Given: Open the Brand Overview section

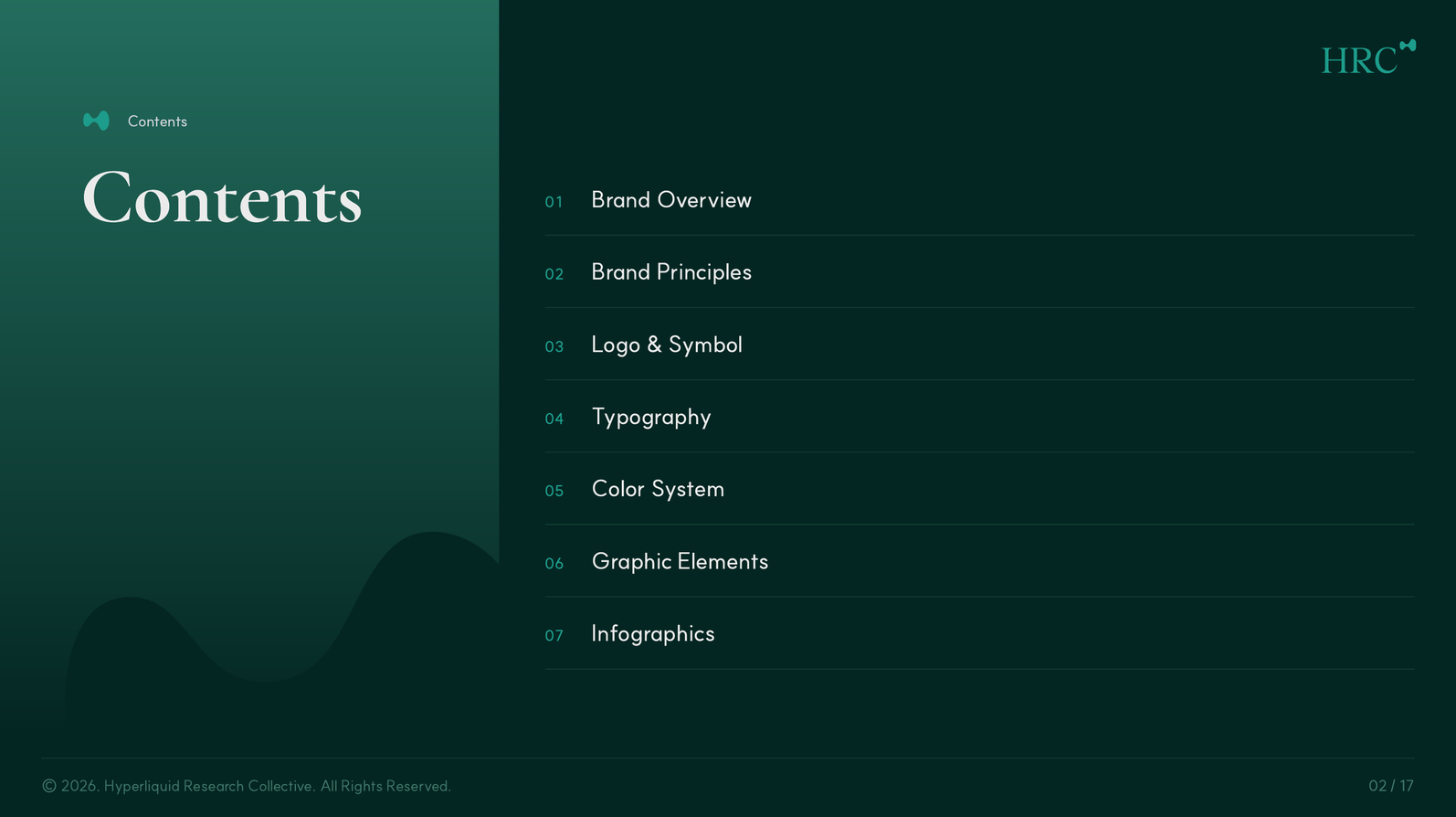Looking at the screenshot, I should [671, 200].
